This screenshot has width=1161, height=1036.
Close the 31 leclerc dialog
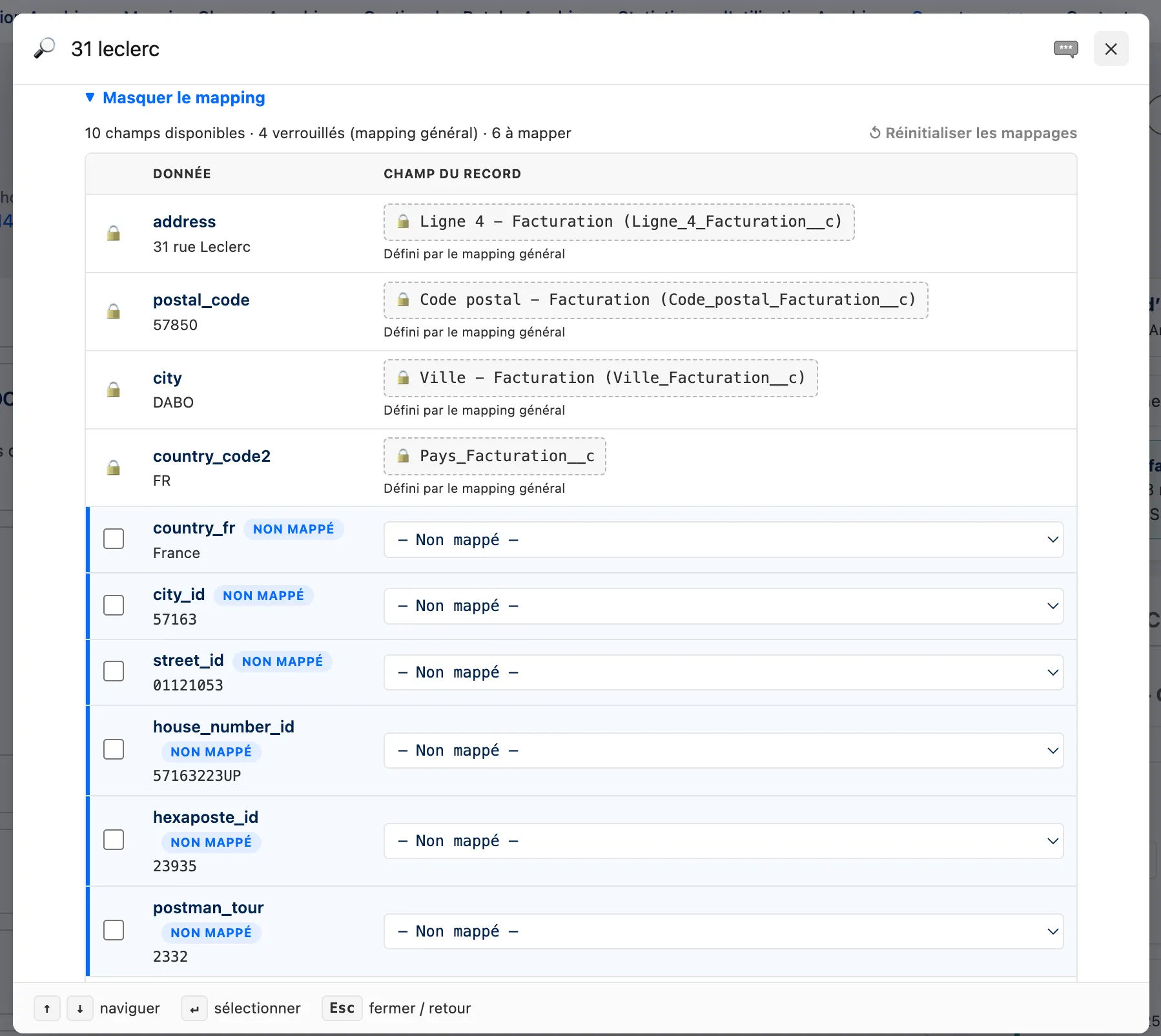click(x=1111, y=48)
